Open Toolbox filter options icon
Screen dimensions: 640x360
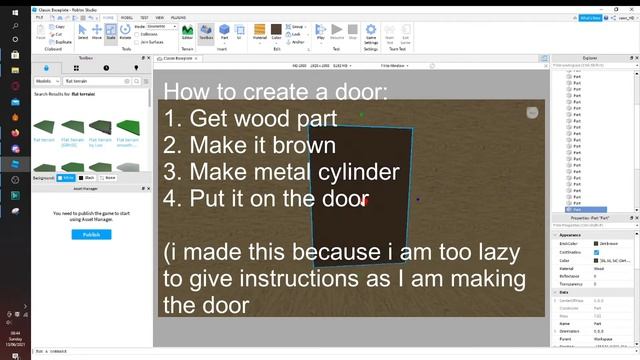click(x=146, y=81)
